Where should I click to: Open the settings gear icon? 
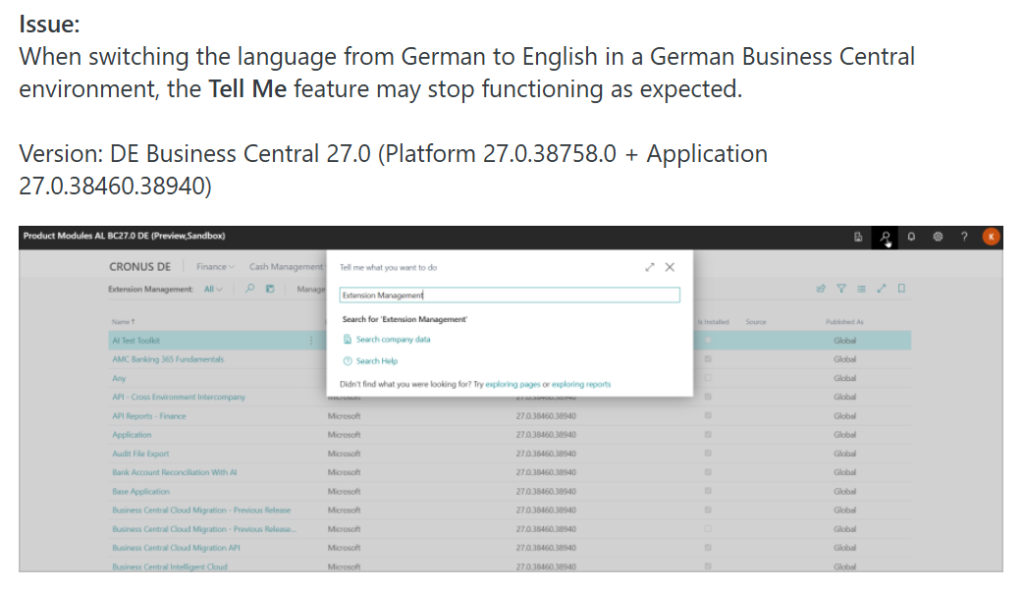click(937, 237)
